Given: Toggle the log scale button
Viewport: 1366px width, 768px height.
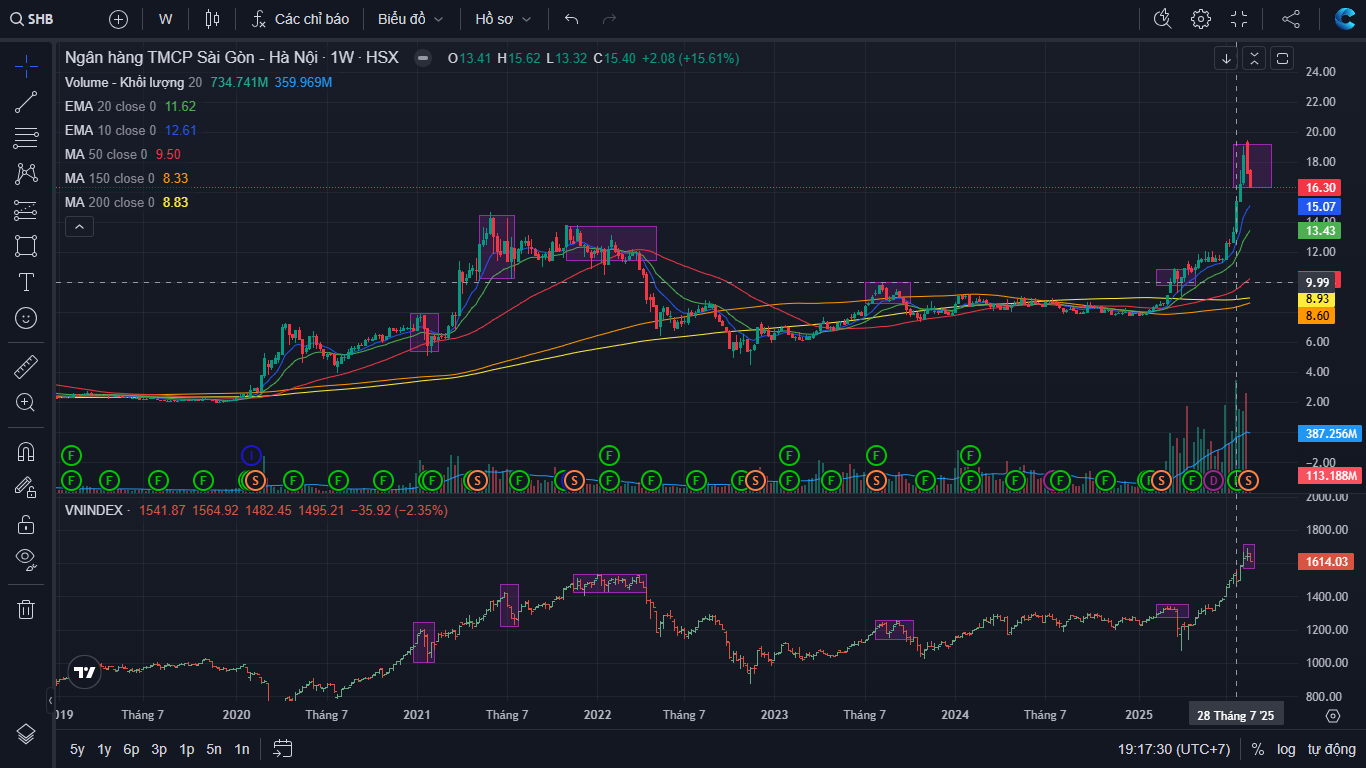Looking at the screenshot, I should 1286,749.
